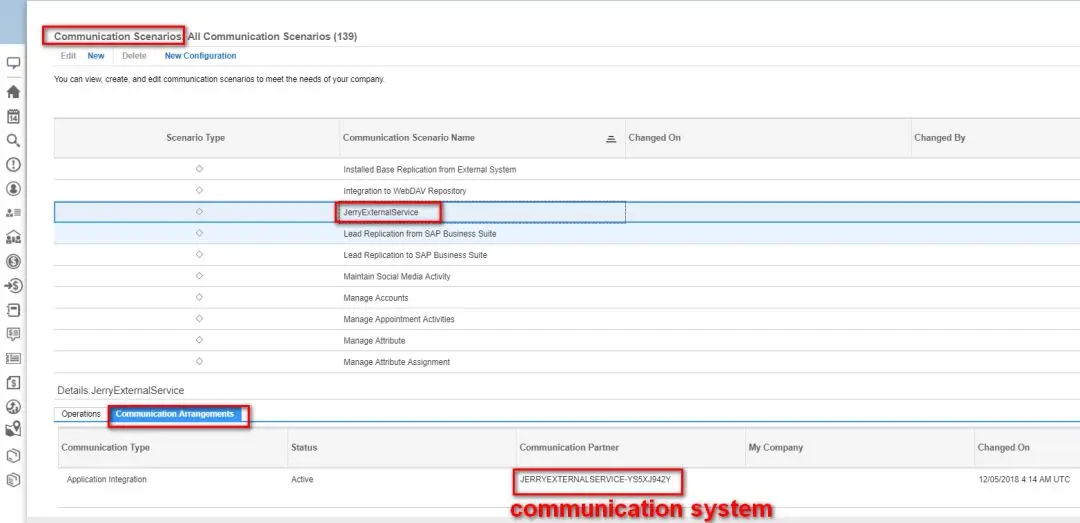The width and height of the screenshot is (1080, 523).
Task: Open the Calendar icon in the sidebar
Action: tap(13, 116)
